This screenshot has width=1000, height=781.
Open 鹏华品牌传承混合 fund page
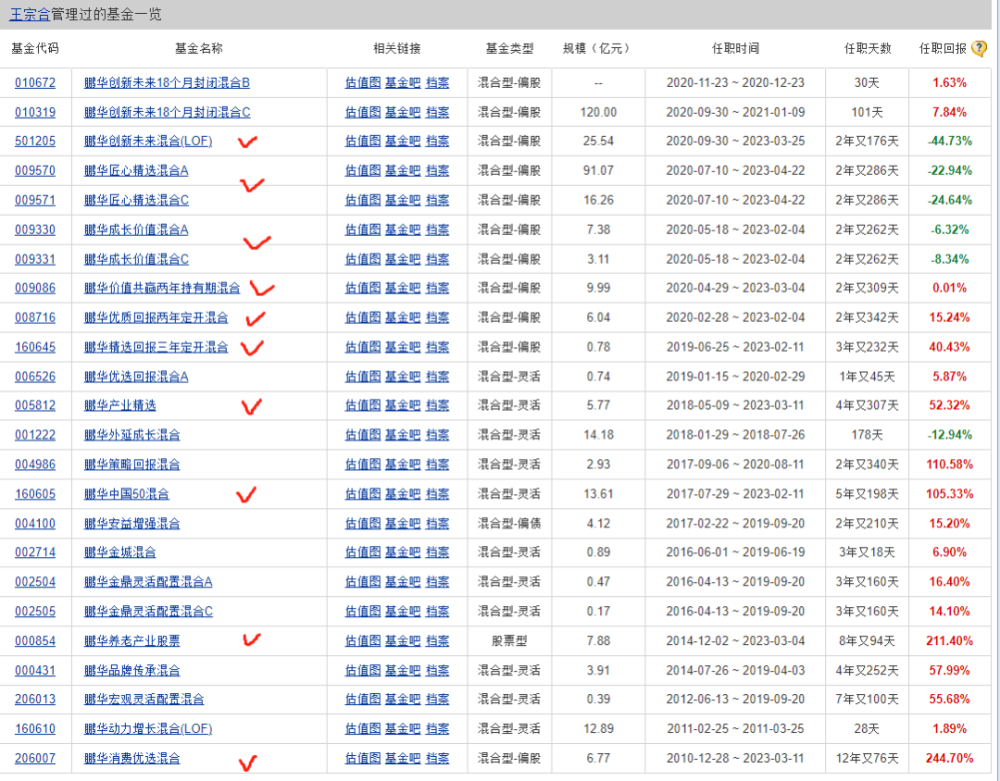point(132,670)
